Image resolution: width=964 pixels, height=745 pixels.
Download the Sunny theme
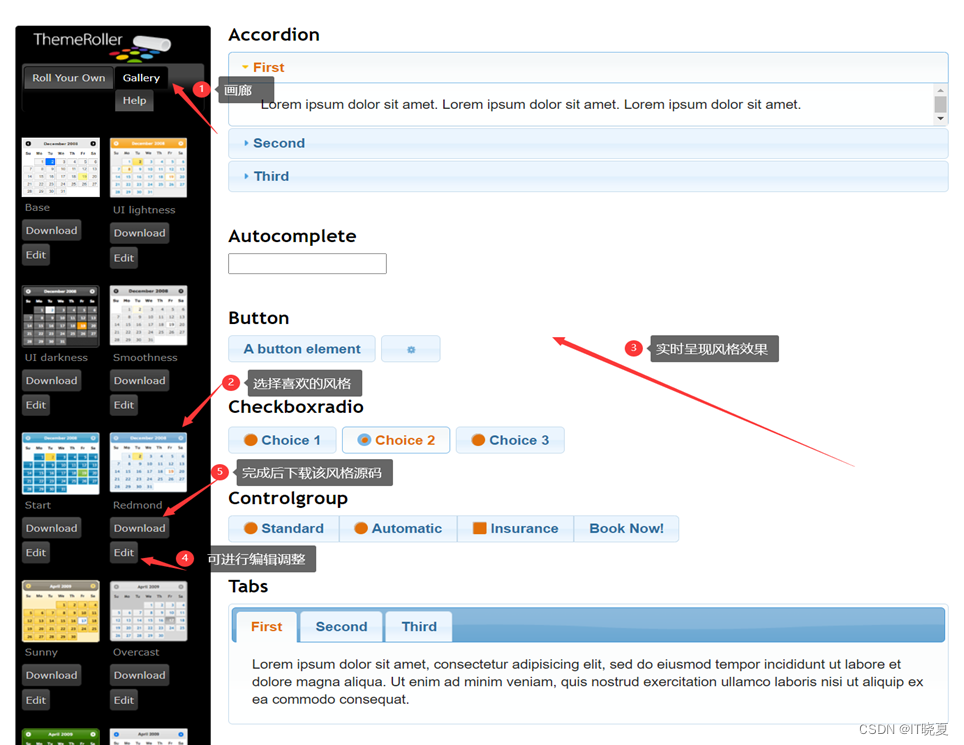[52, 675]
